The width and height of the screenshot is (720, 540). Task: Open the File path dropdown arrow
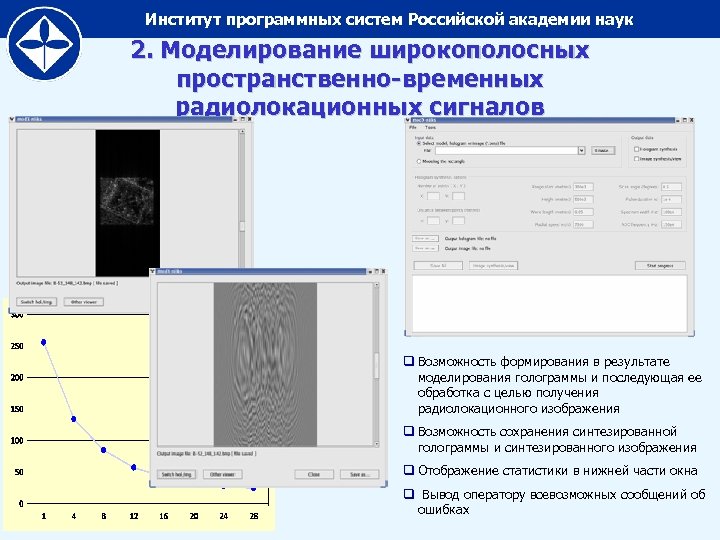pyautogui.click(x=581, y=151)
